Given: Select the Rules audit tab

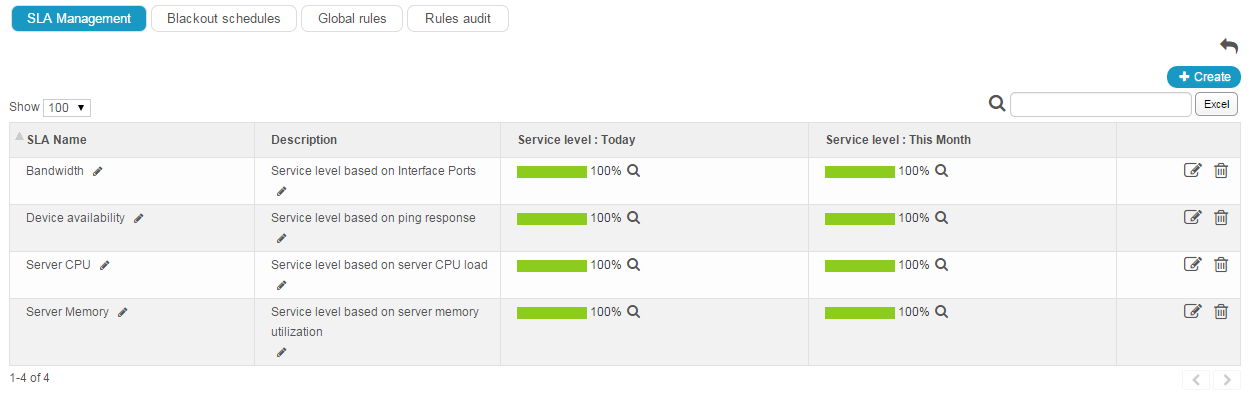Looking at the screenshot, I should 458,19.
